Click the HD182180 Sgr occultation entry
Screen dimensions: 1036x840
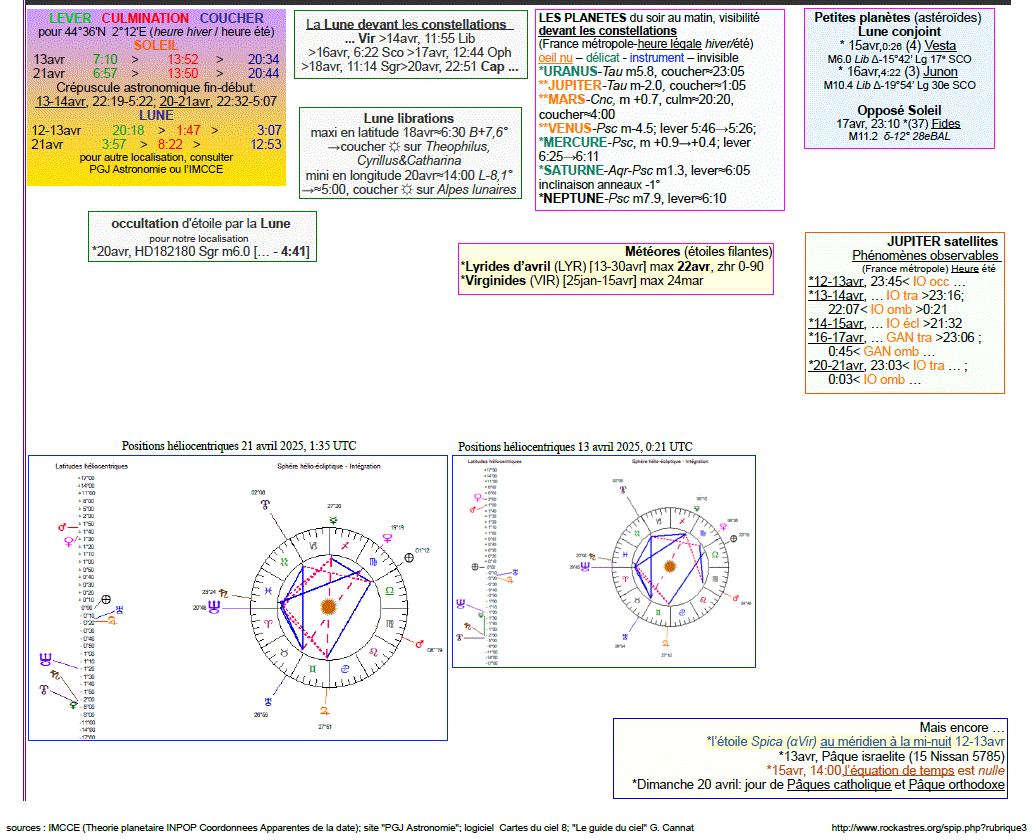tap(201, 252)
